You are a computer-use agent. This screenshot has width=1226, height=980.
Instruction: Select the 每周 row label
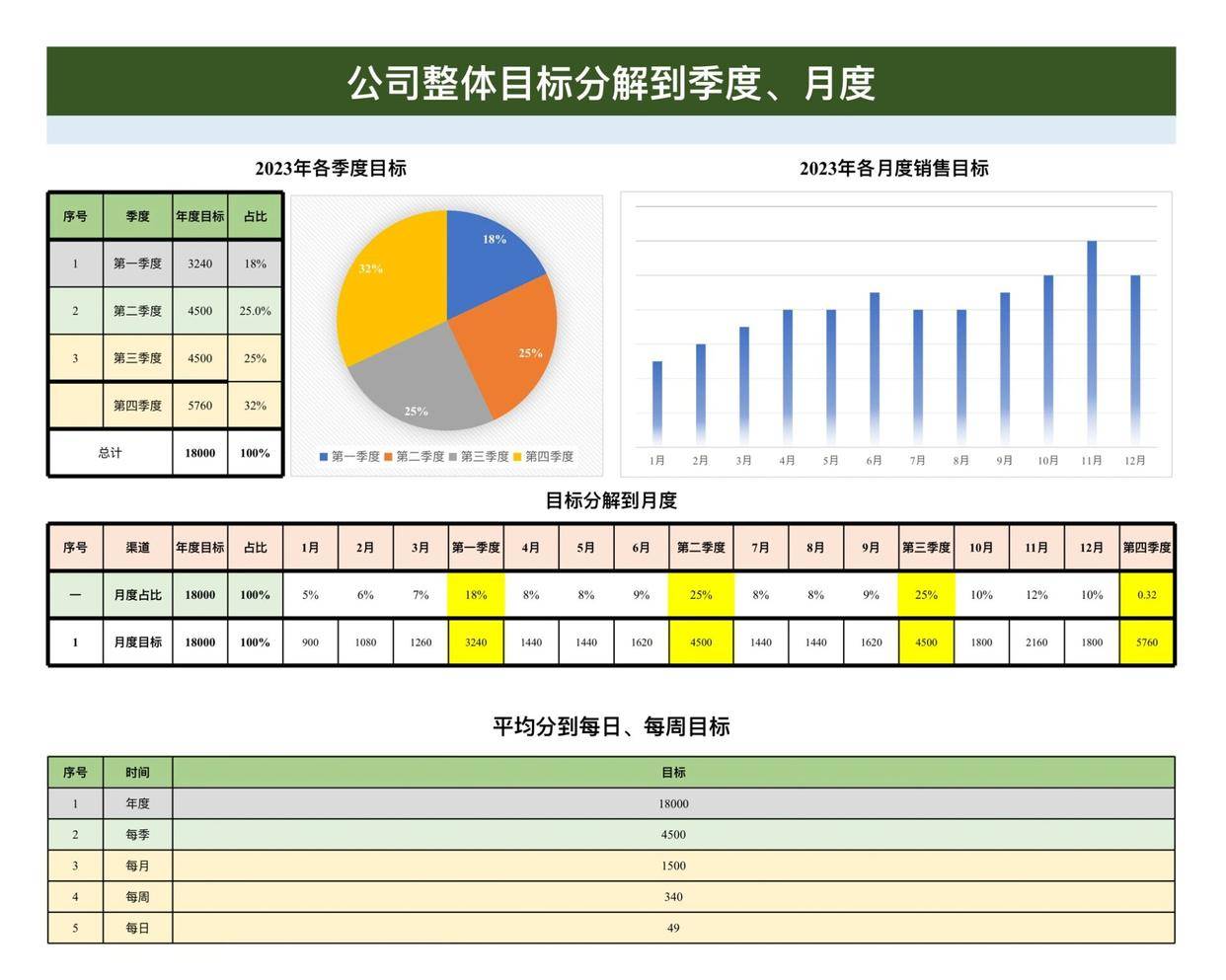point(137,897)
